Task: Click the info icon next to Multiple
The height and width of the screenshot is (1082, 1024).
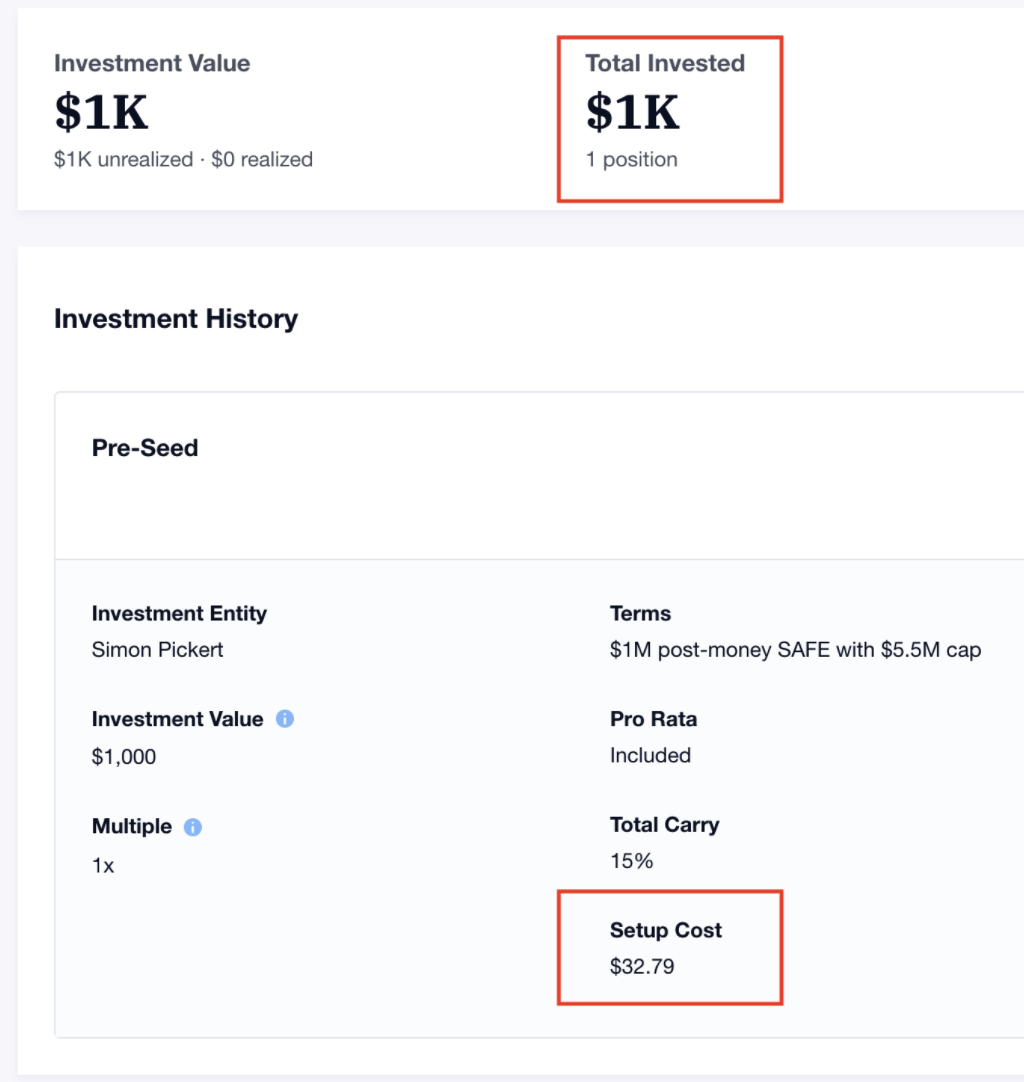Action: click(x=193, y=827)
